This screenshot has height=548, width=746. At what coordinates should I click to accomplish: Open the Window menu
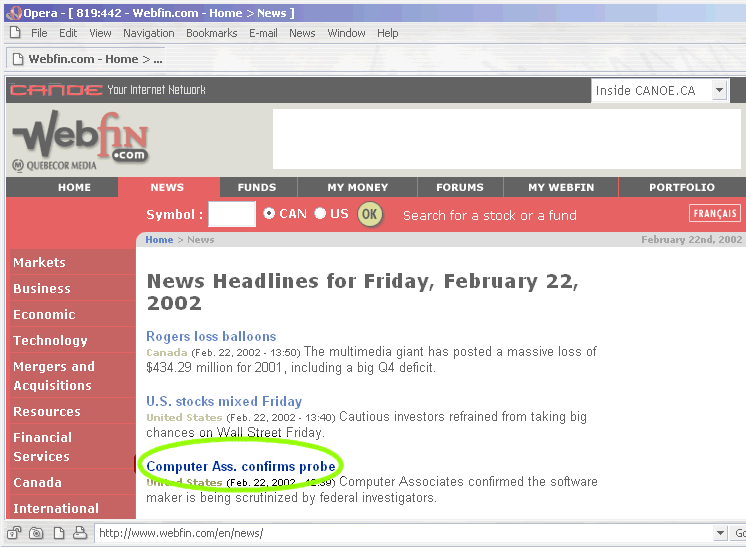pos(346,33)
